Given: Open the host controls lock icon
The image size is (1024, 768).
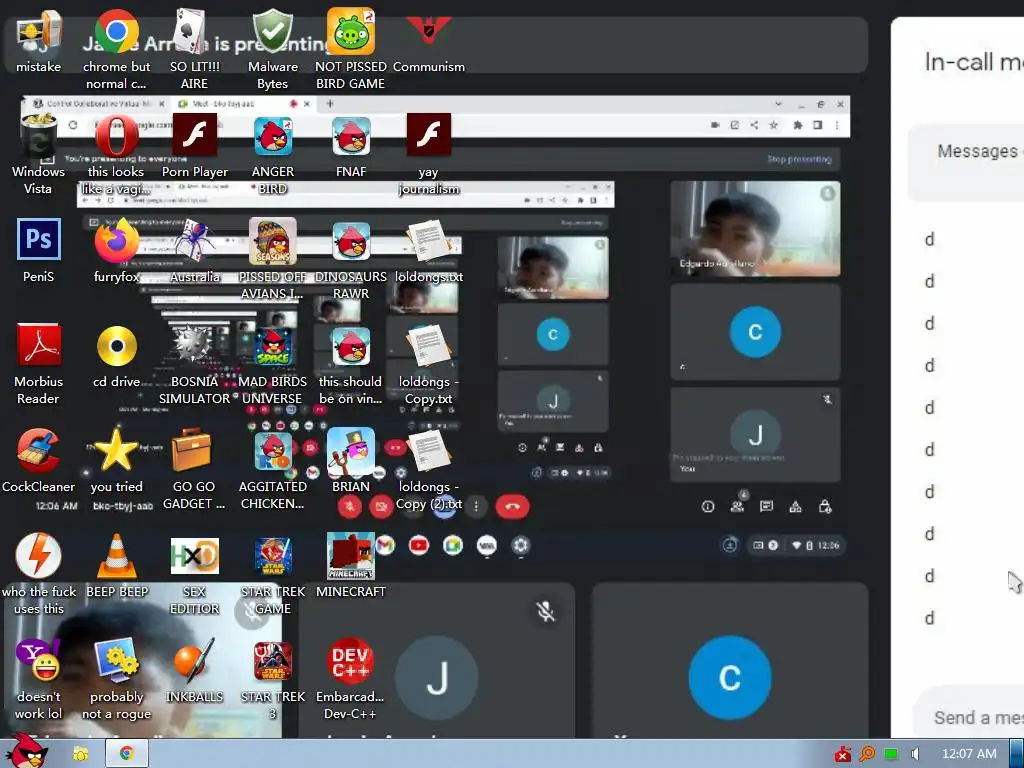Looking at the screenshot, I should click(825, 506).
